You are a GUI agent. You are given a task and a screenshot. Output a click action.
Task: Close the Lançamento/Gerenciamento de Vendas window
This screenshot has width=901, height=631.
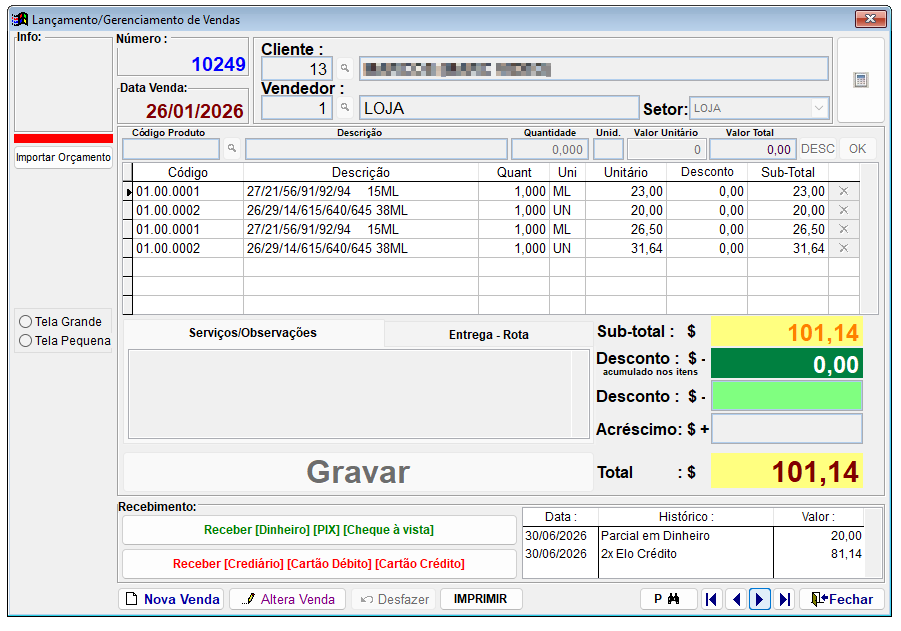[x=870, y=19]
